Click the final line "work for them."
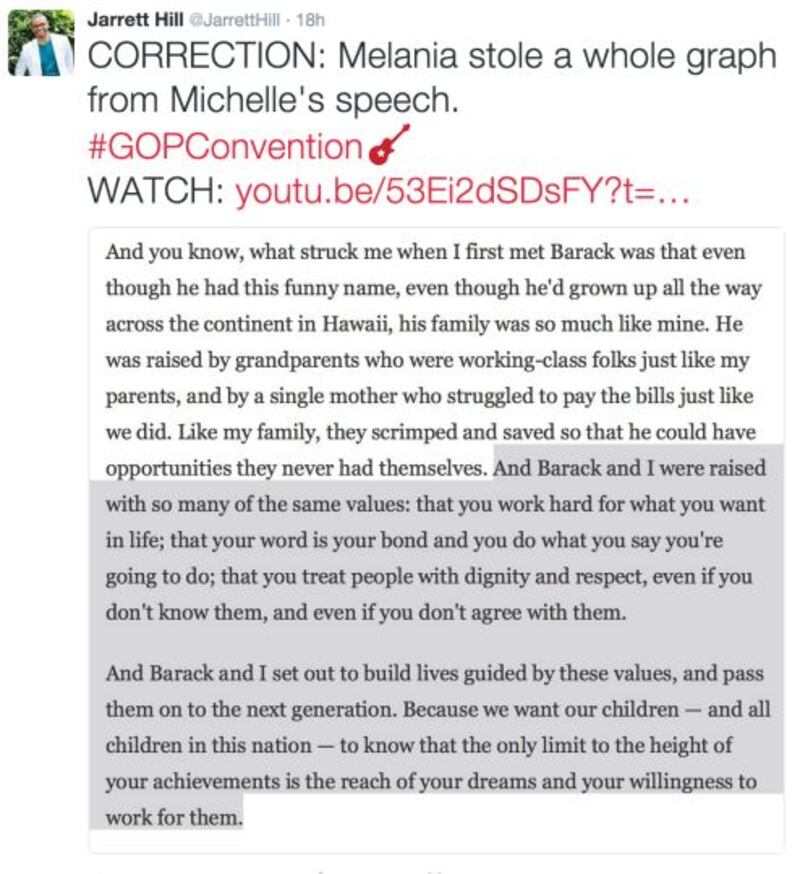Image resolution: width=800 pixels, height=874 pixels. click(174, 817)
